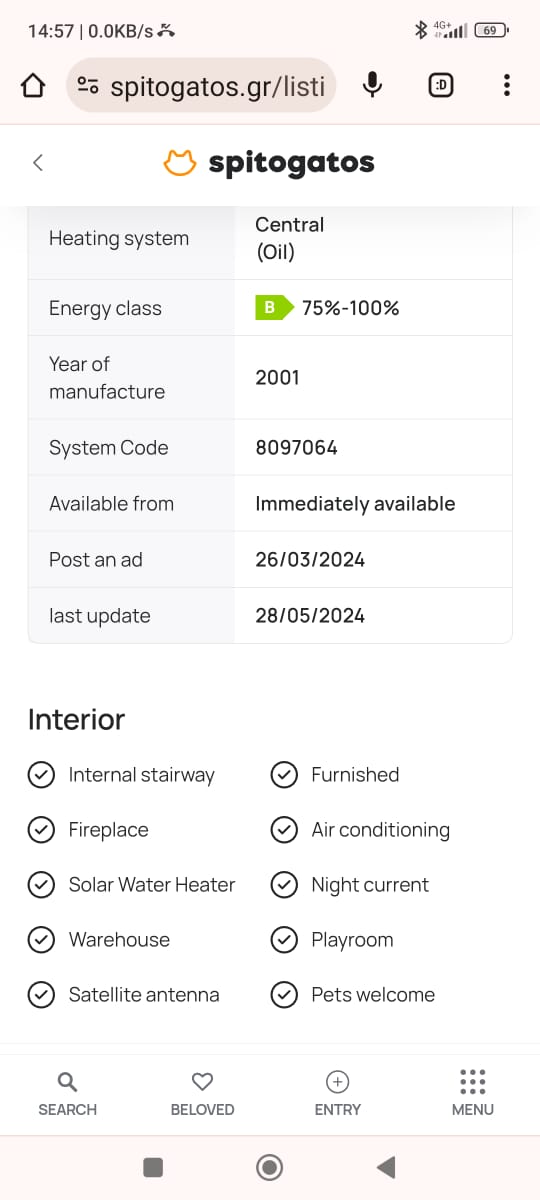Tap the Android back triangle button

tap(386, 1167)
